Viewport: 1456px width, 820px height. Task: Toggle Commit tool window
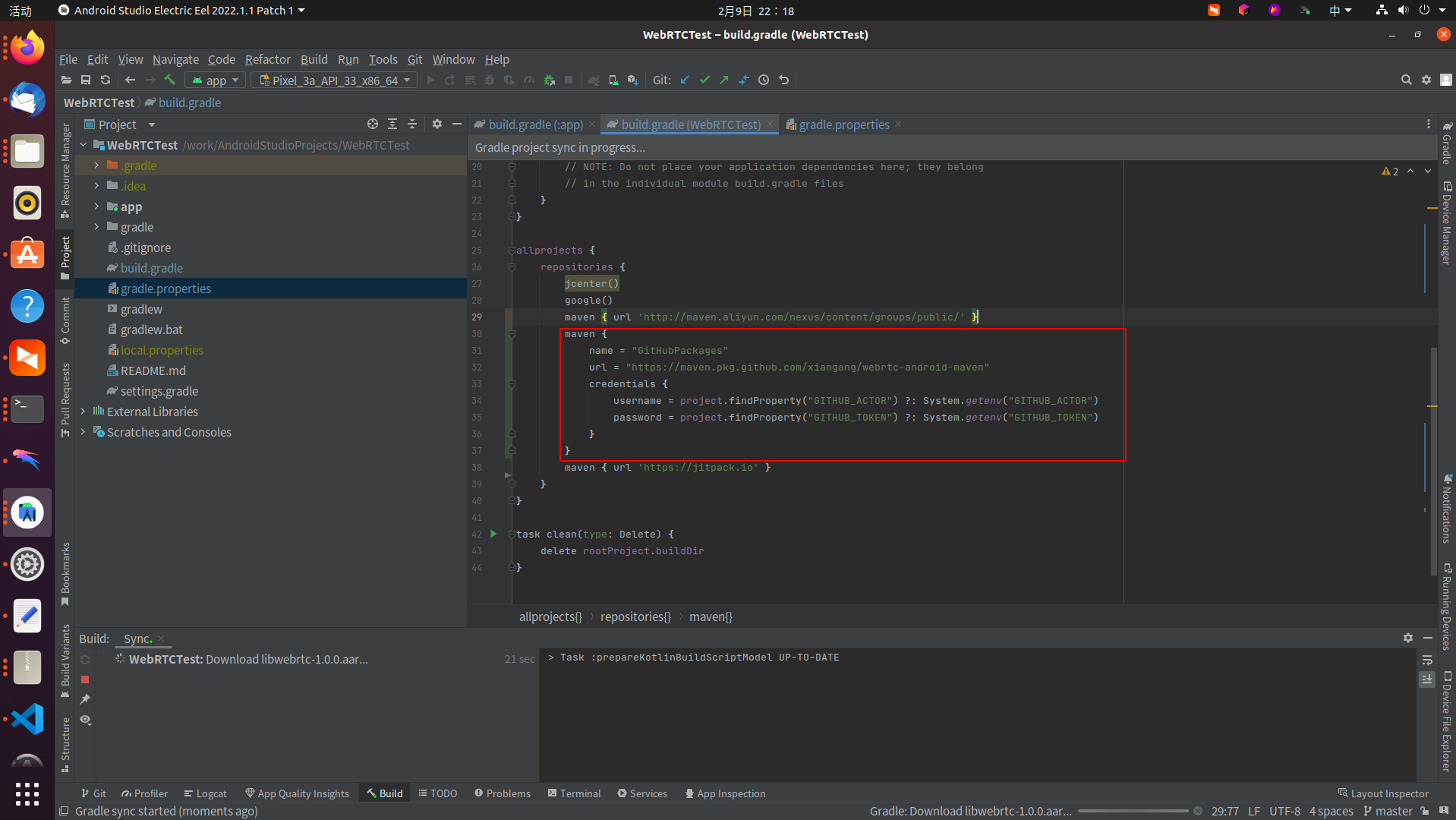[x=65, y=320]
